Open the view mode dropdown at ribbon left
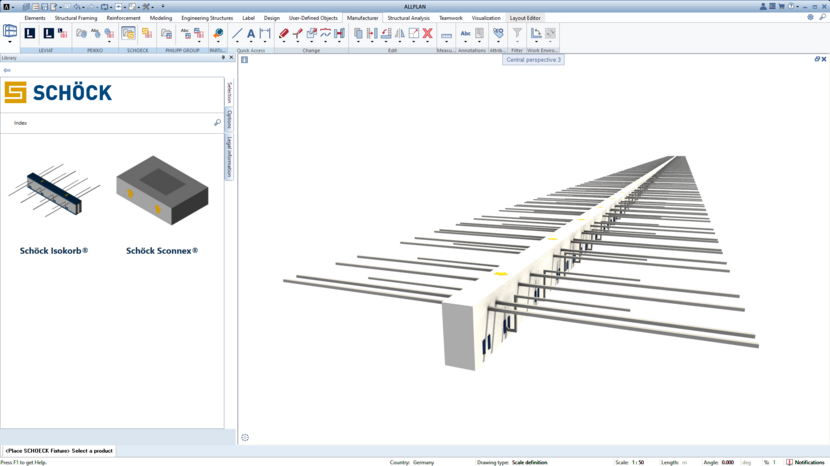The height and width of the screenshot is (466, 830). coord(10,43)
